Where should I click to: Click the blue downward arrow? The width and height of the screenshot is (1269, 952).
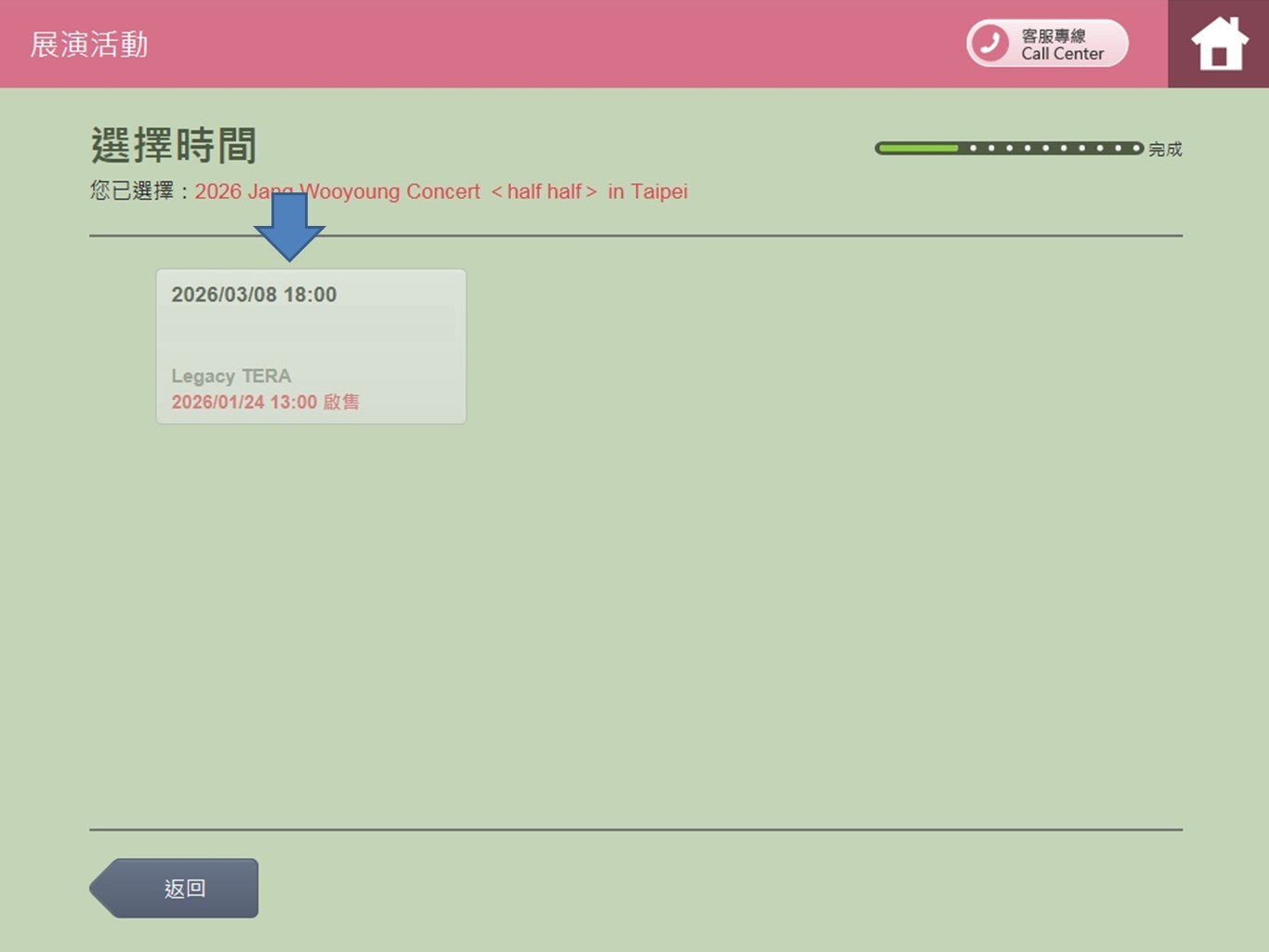click(289, 226)
